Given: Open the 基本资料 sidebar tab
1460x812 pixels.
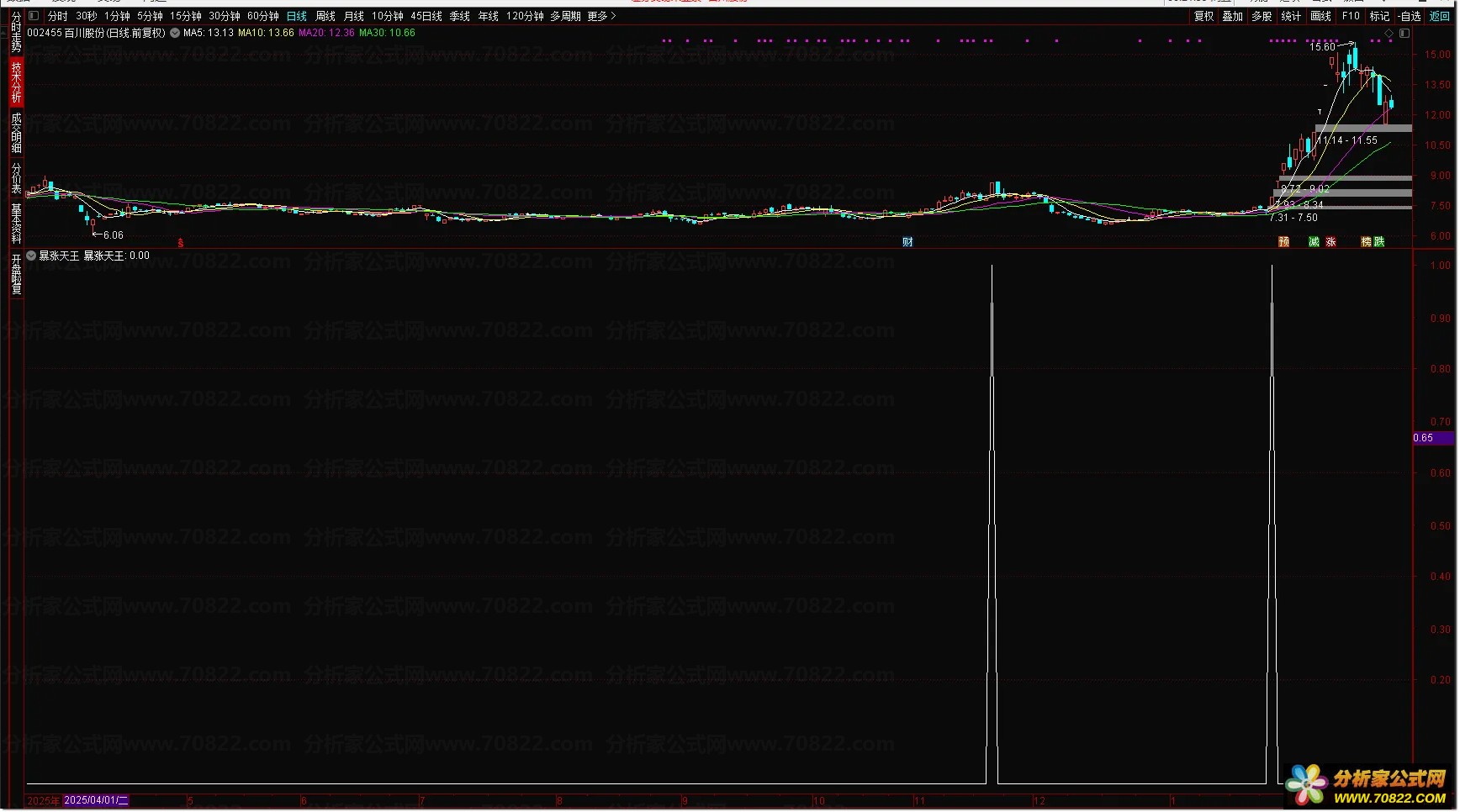Looking at the screenshot, I should click(x=16, y=223).
